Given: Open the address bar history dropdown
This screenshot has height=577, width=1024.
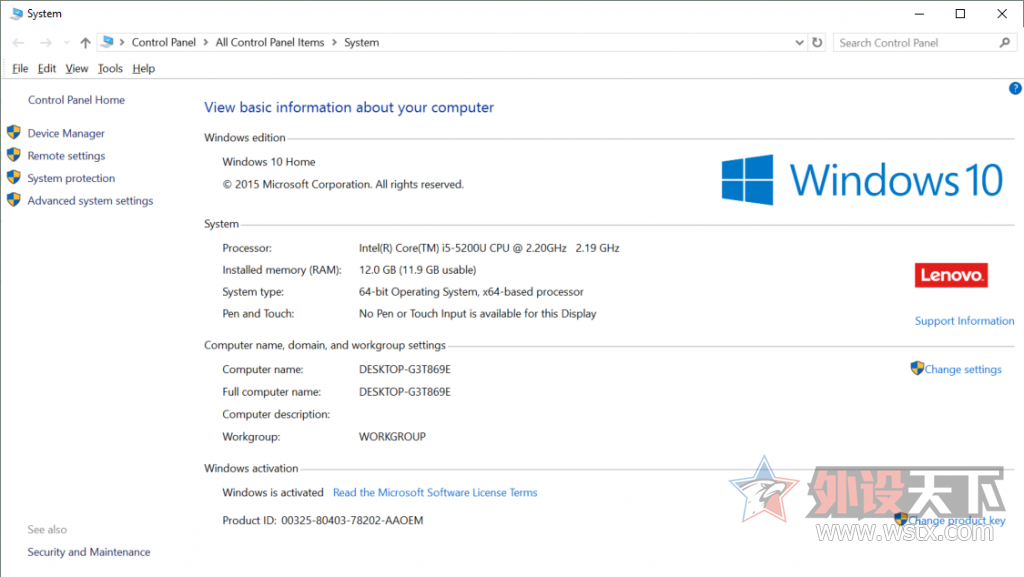Looking at the screenshot, I should pyautogui.click(x=799, y=42).
